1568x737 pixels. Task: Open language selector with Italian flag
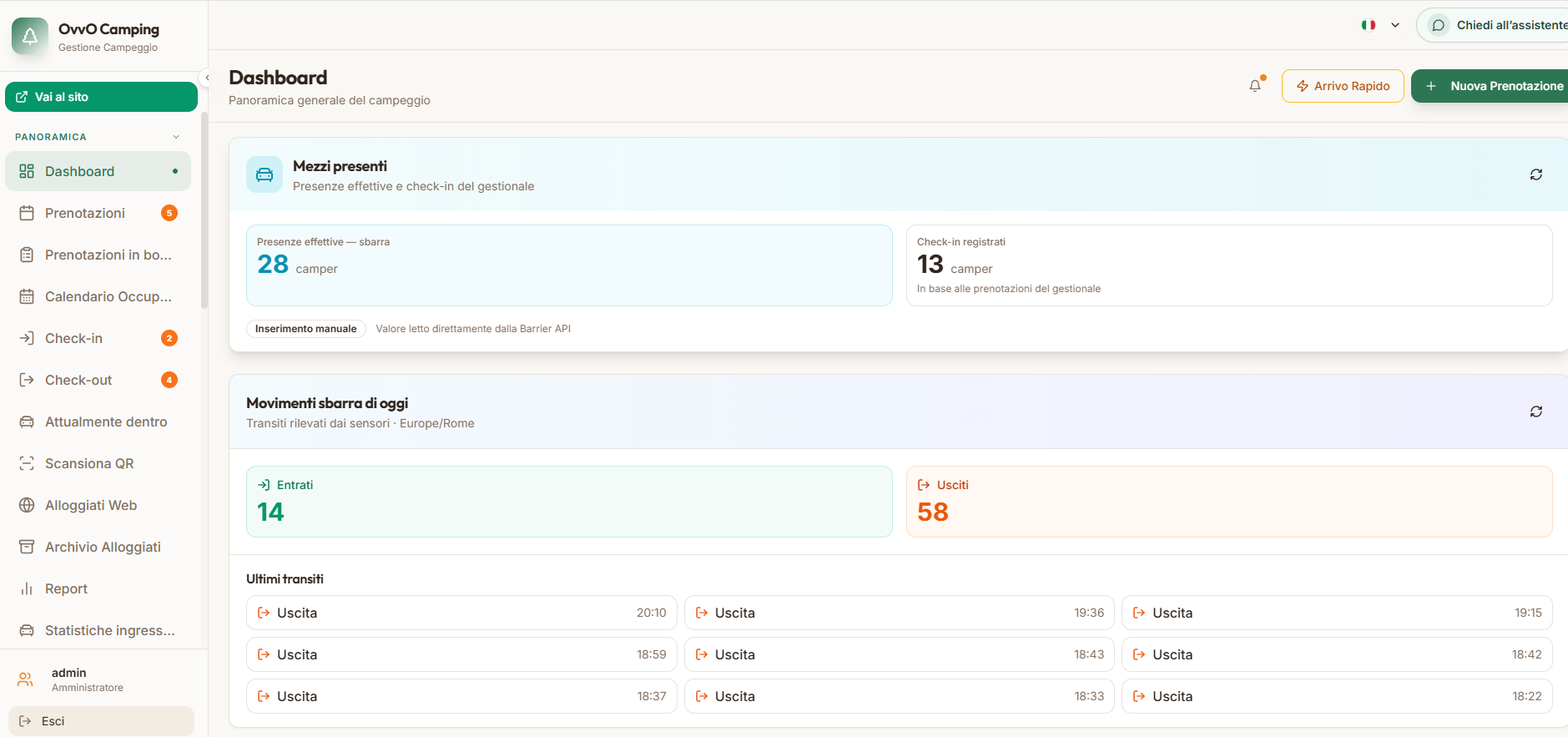point(1380,25)
